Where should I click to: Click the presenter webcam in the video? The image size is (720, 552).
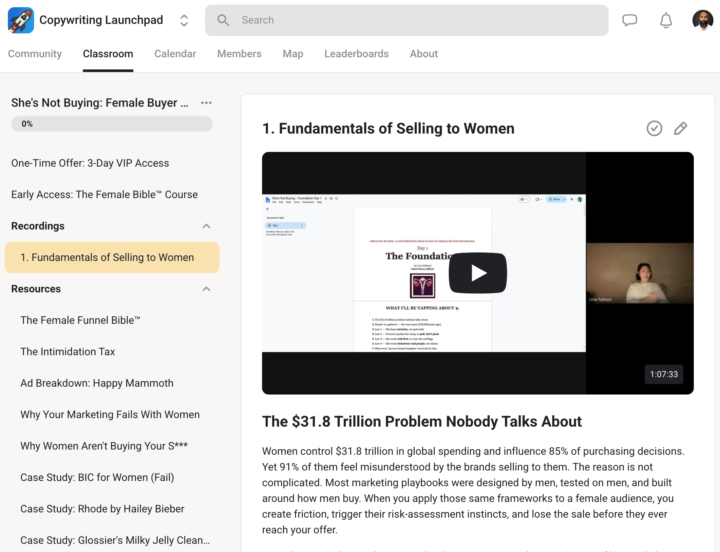click(x=640, y=273)
